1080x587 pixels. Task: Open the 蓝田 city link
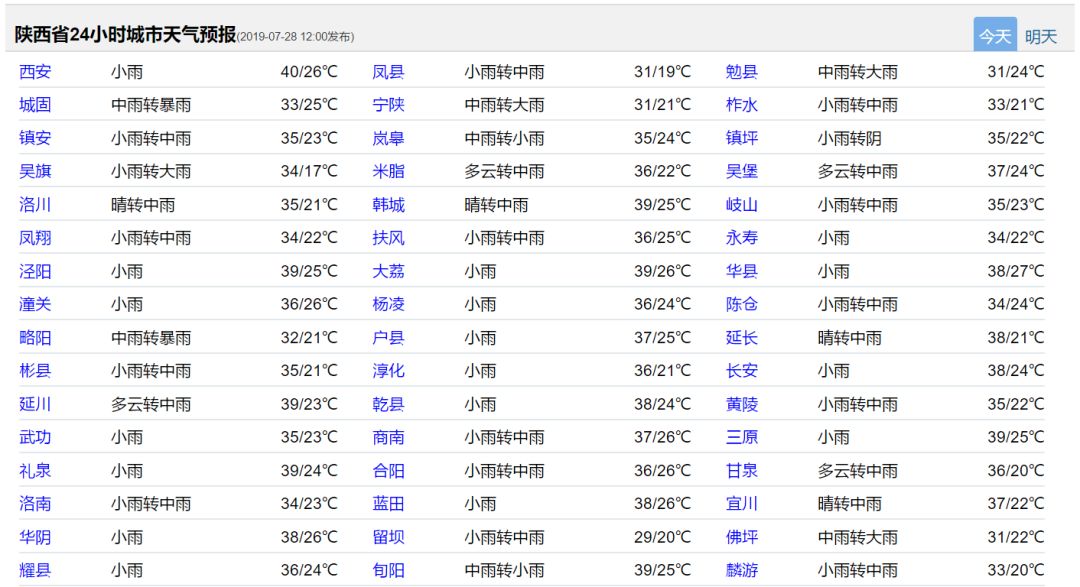(x=388, y=504)
